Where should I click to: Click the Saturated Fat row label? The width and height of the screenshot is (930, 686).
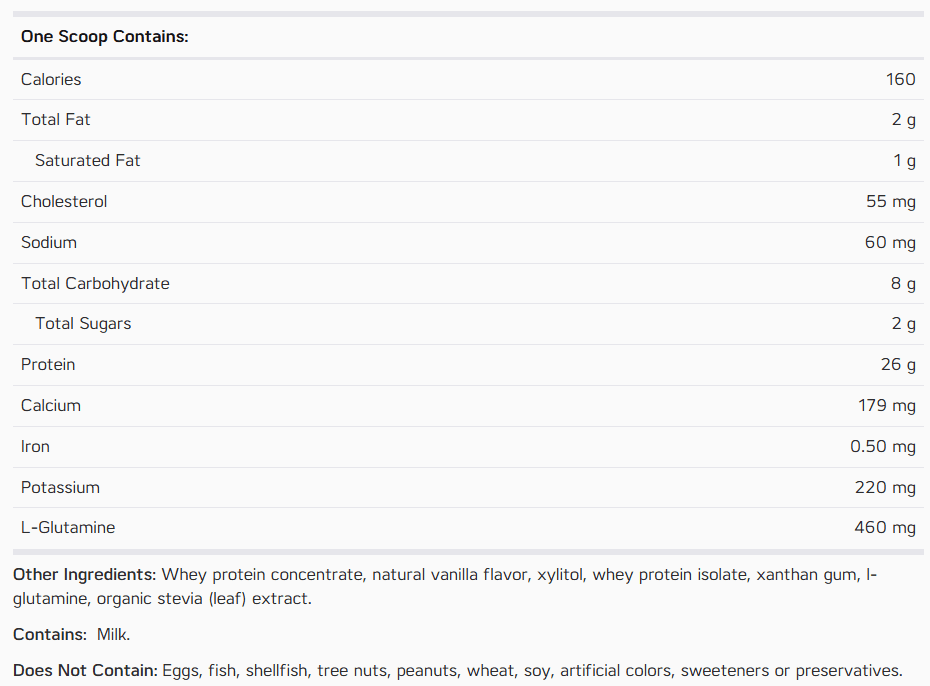click(88, 161)
